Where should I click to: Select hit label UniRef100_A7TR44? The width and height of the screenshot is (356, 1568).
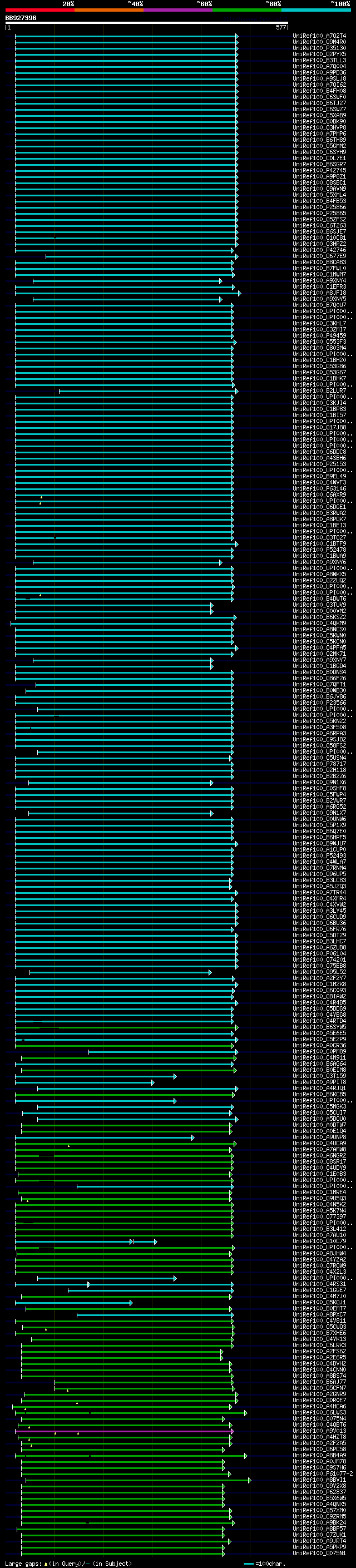point(319,892)
